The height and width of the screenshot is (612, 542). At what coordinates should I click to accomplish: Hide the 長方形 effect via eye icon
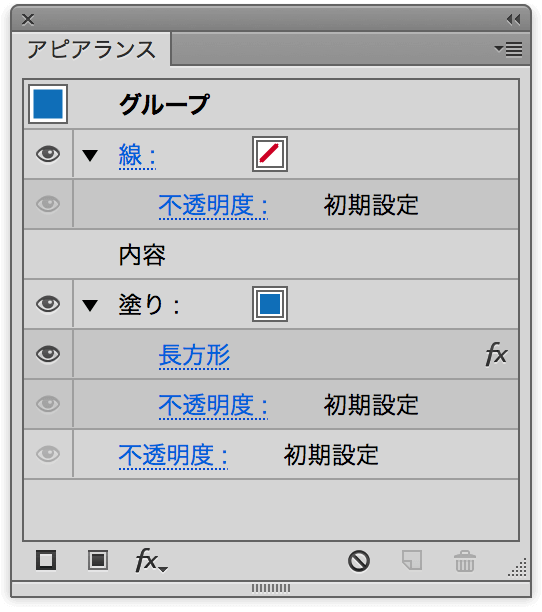[x=48, y=354]
